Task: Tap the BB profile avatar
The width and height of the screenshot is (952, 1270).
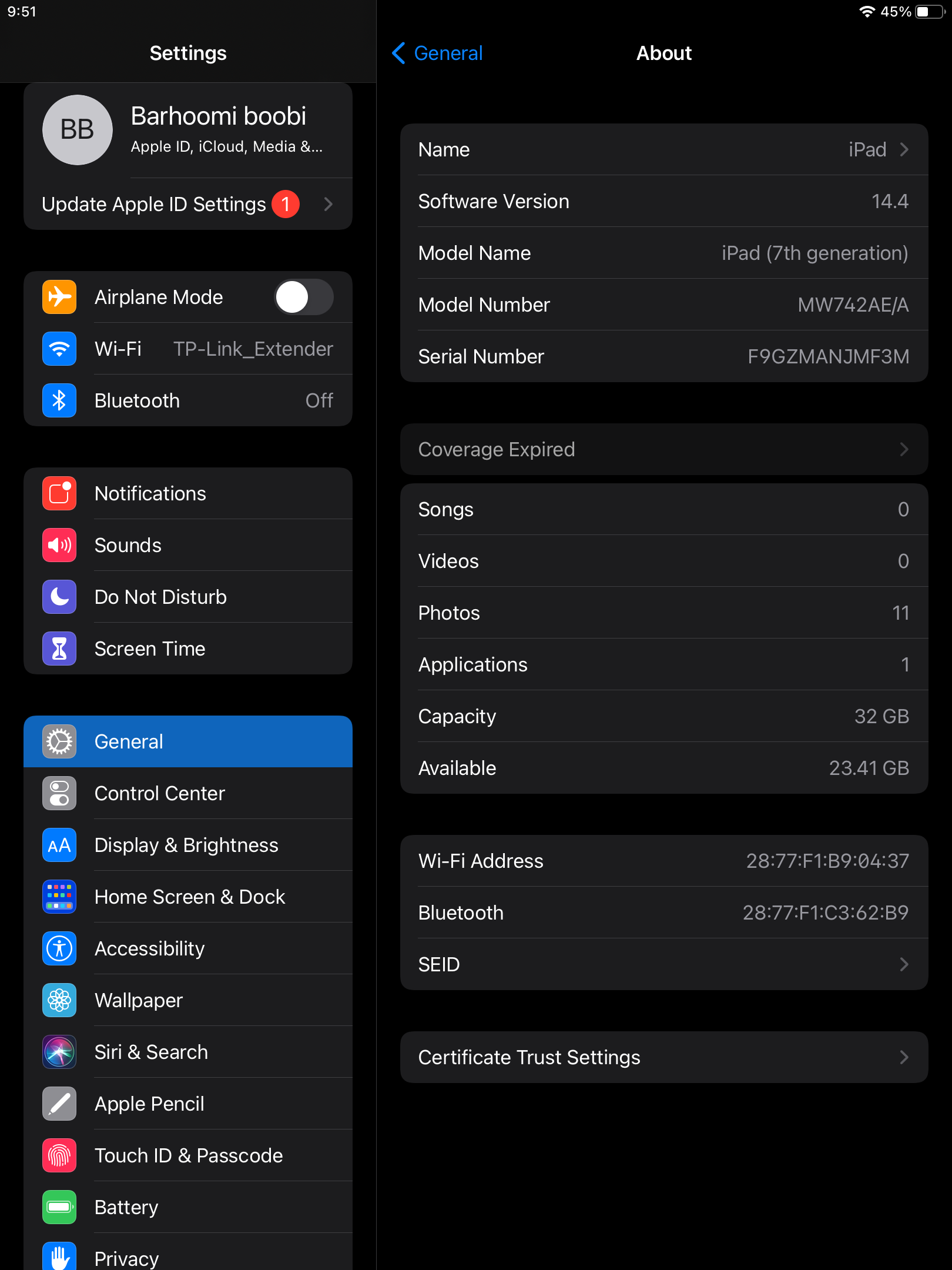Action: click(78, 130)
